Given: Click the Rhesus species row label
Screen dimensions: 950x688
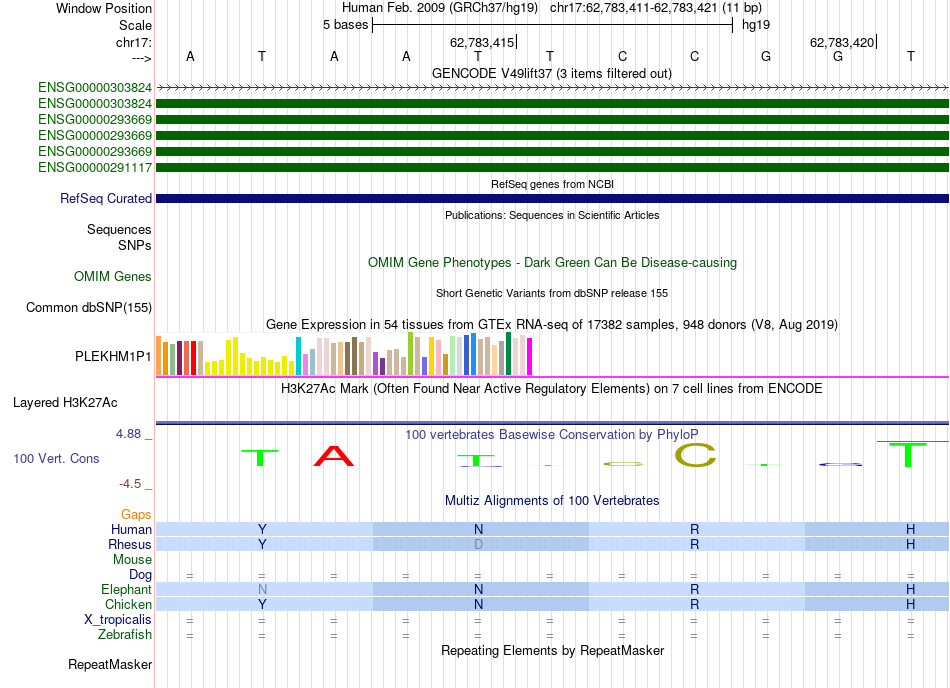Looking at the screenshot, I should point(130,545).
